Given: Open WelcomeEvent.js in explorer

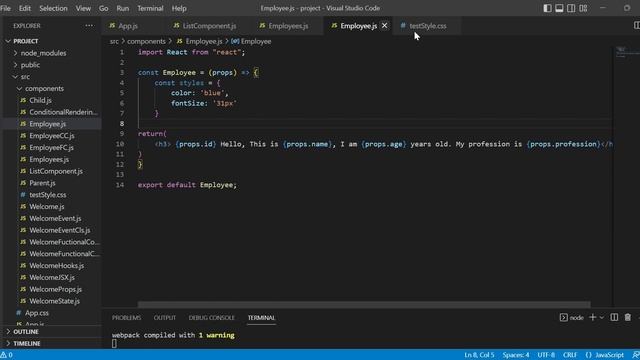Looking at the screenshot, I should [55, 219].
